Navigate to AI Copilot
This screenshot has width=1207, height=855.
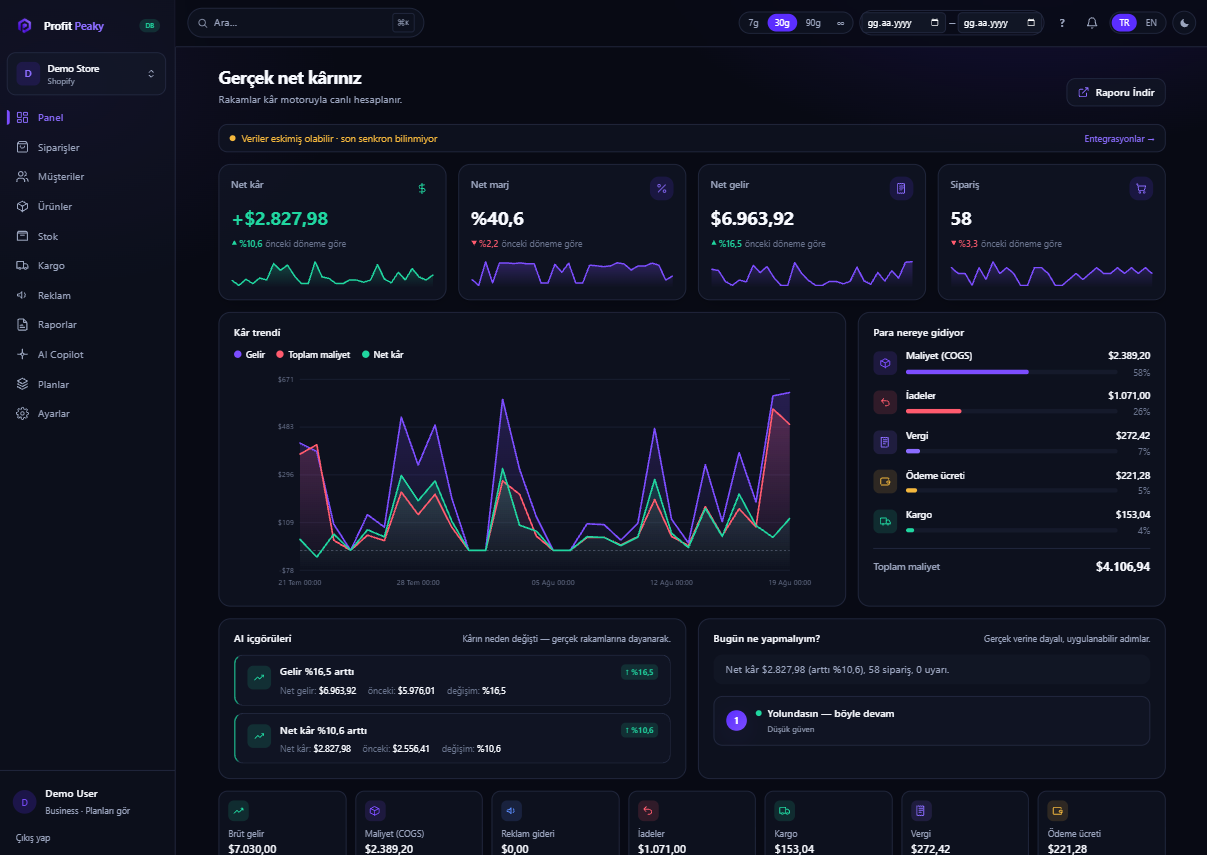click(88, 354)
